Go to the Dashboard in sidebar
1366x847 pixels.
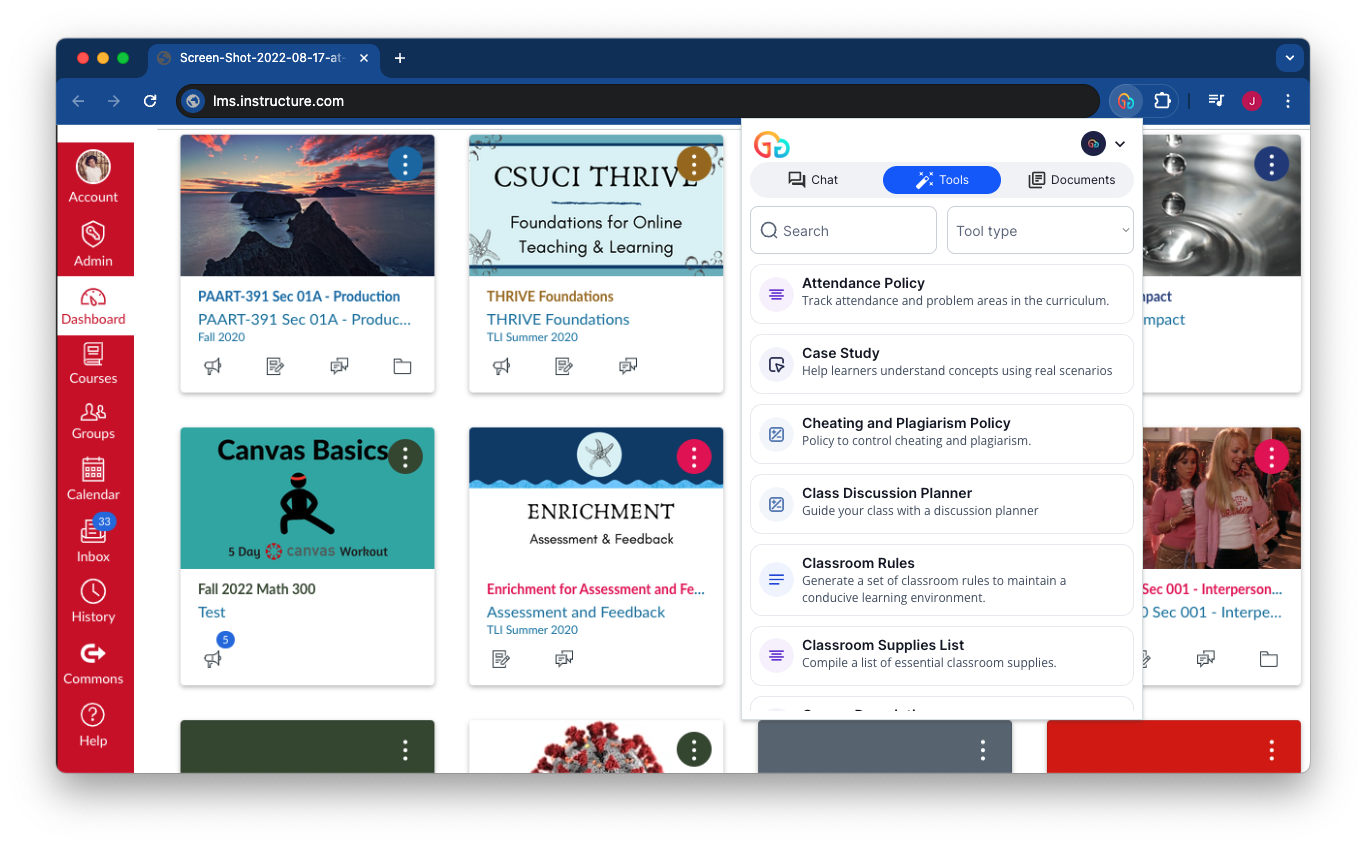tap(93, 306)
